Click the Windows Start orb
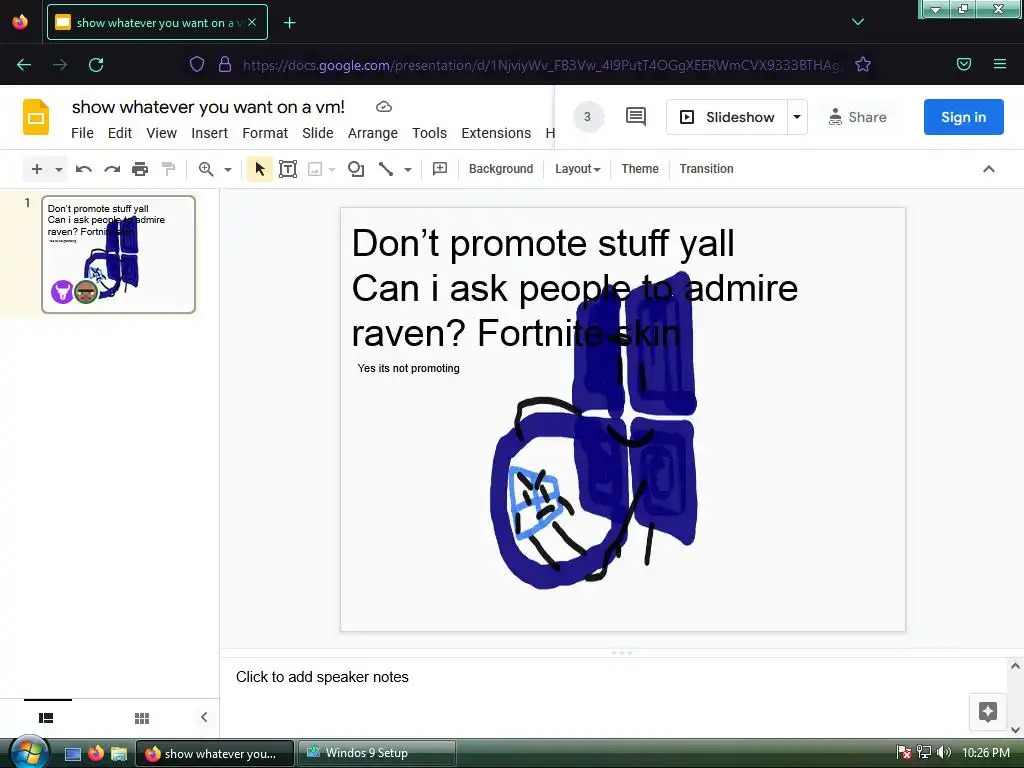This screenshot has width=1024, height=768. pos(28,752)
